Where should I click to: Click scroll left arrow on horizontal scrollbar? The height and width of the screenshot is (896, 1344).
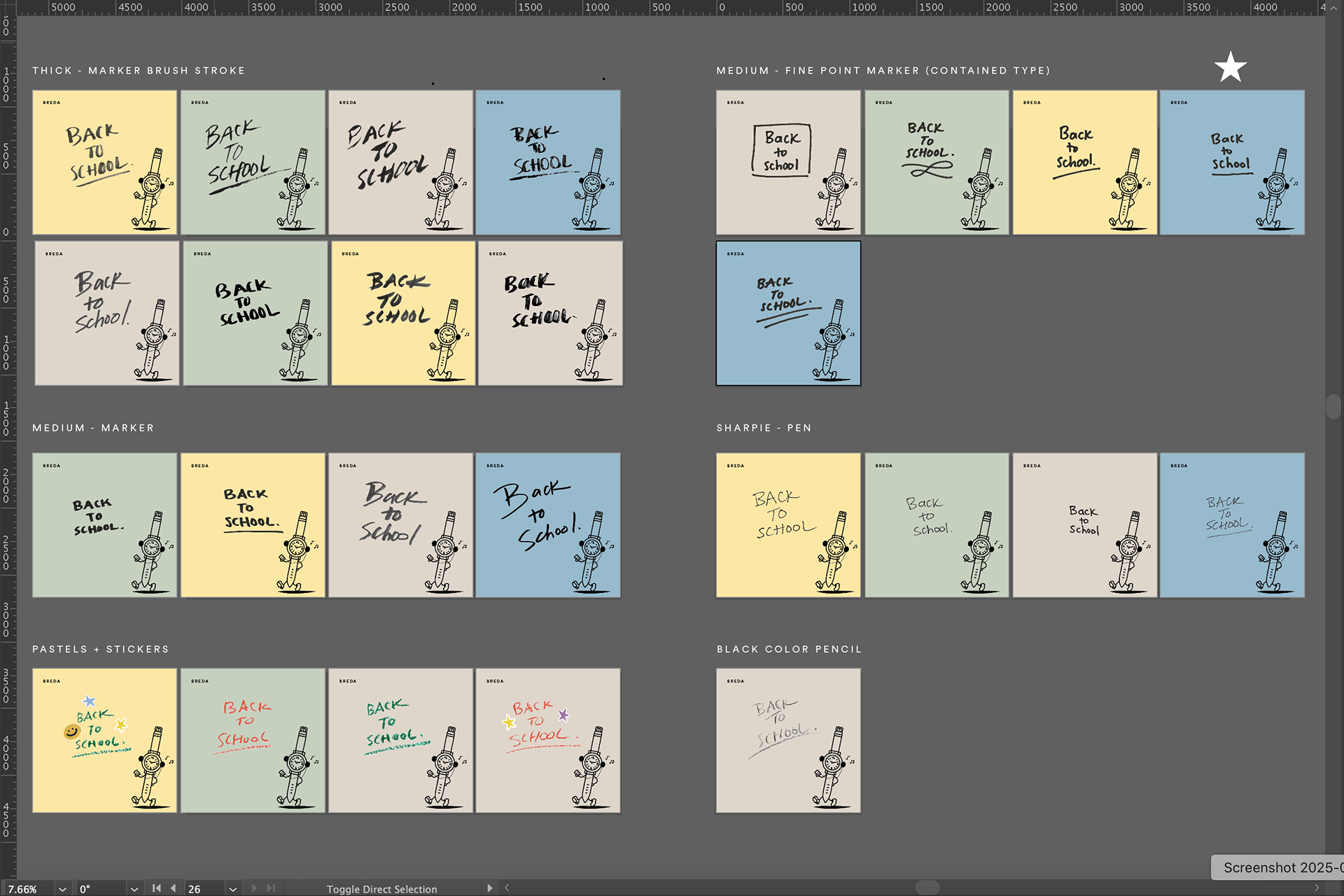pos(507,888)
